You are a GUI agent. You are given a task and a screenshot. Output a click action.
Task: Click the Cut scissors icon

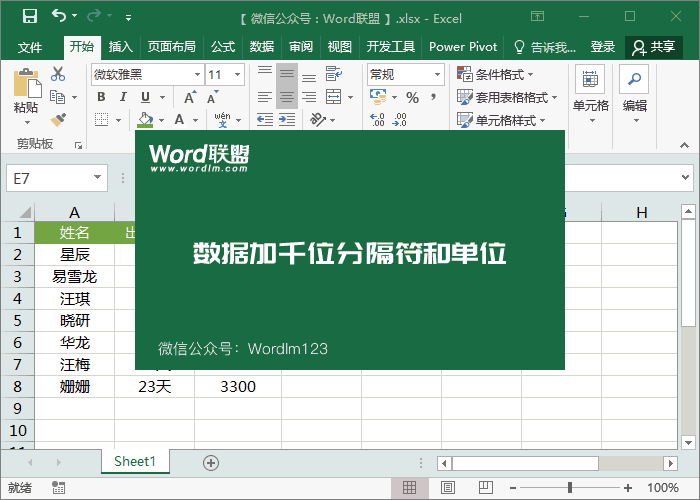(58, 74)
